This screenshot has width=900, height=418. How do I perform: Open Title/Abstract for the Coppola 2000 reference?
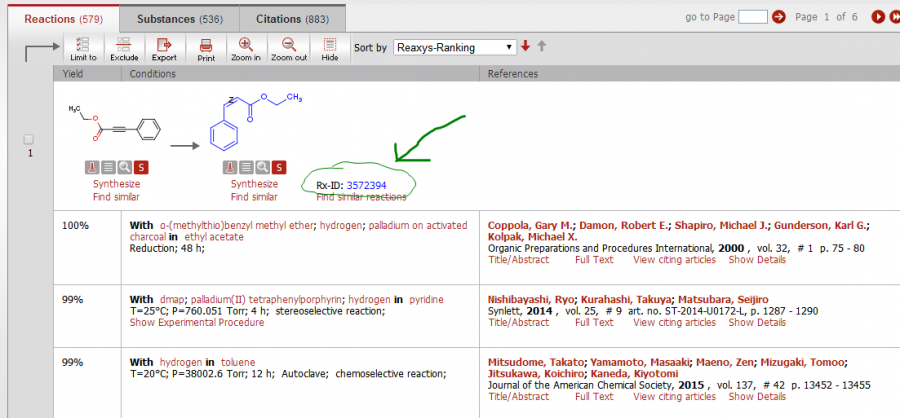(x=518, y=260)
